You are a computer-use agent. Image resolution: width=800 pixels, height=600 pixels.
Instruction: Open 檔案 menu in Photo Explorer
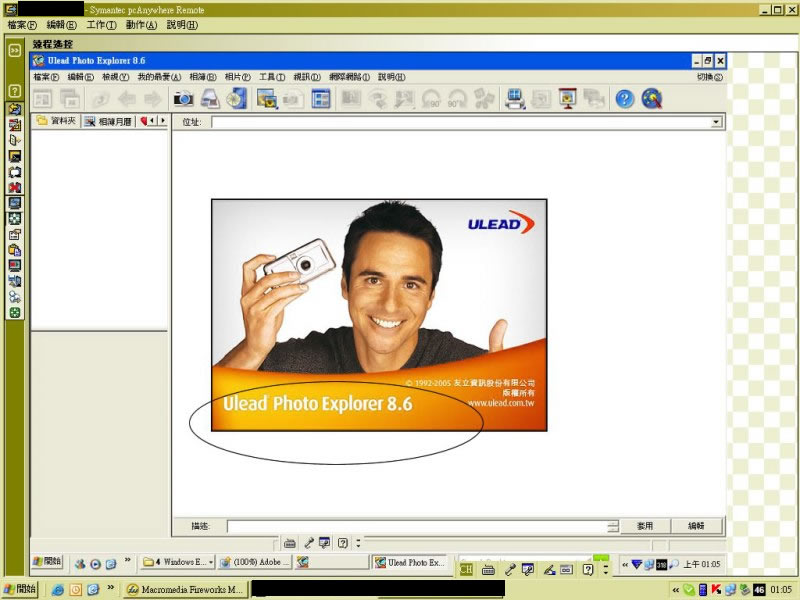point(46,77)
